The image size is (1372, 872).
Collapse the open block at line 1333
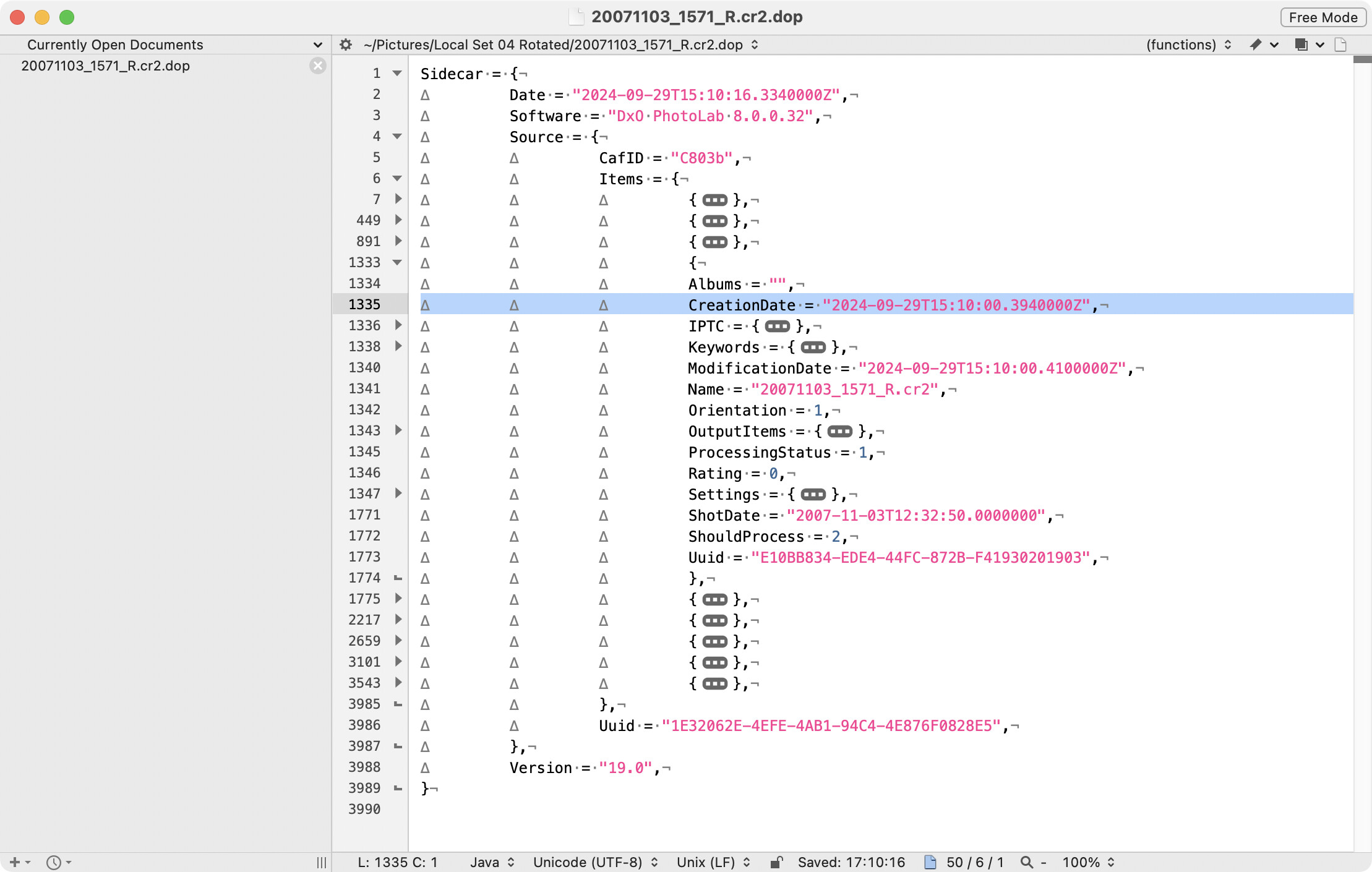pos(397,263)
